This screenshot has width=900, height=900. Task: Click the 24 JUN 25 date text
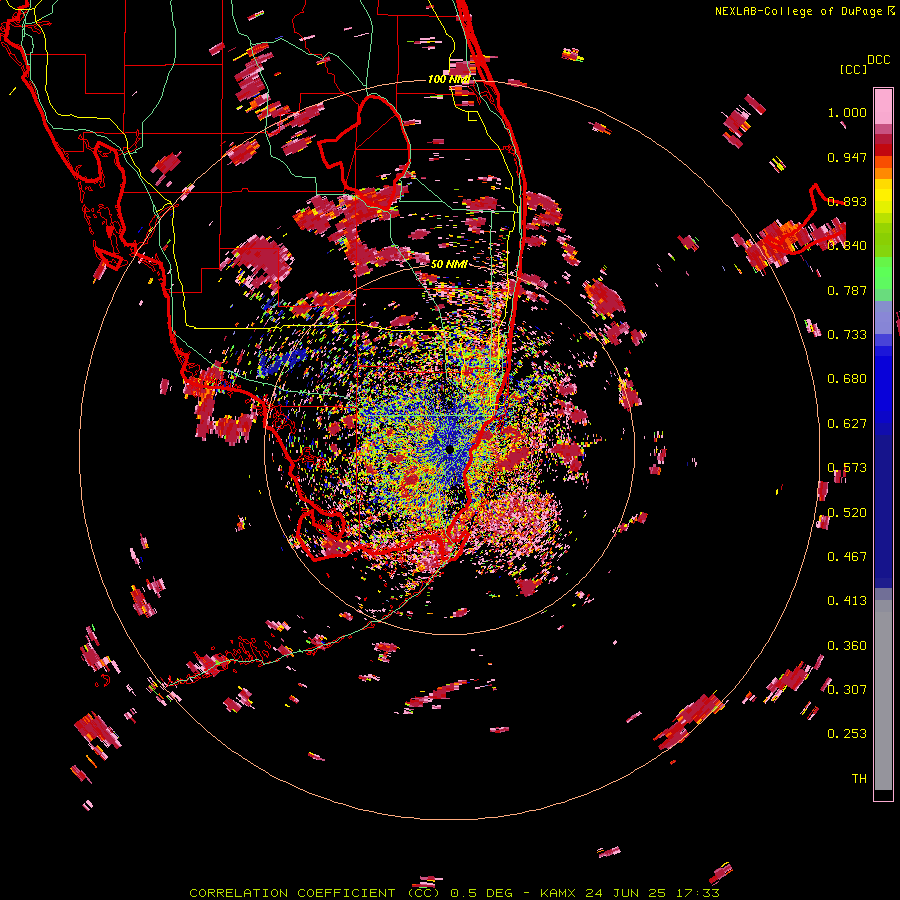click(x=625, y=893)
